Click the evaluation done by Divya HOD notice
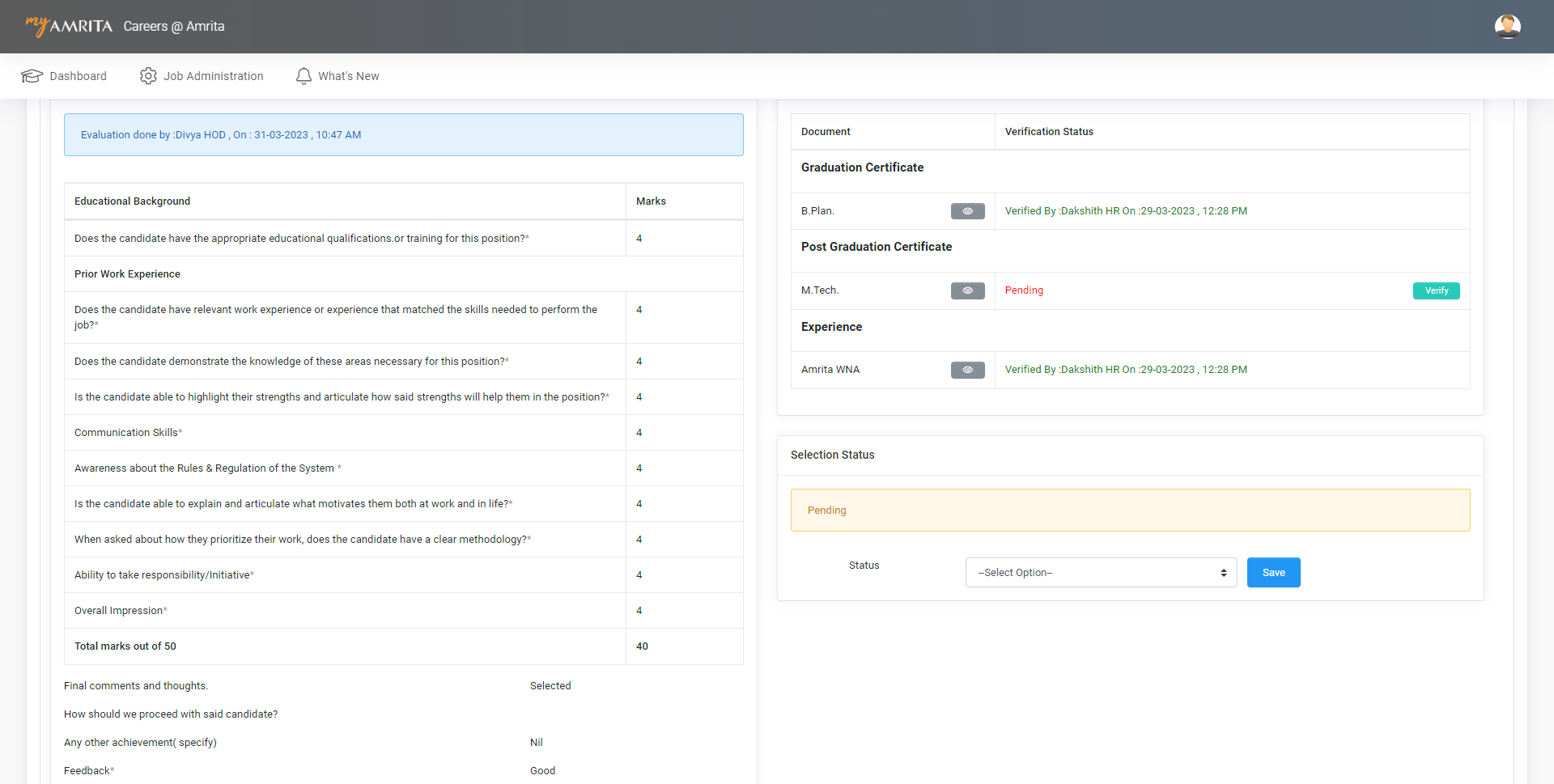 click(403, 135)
